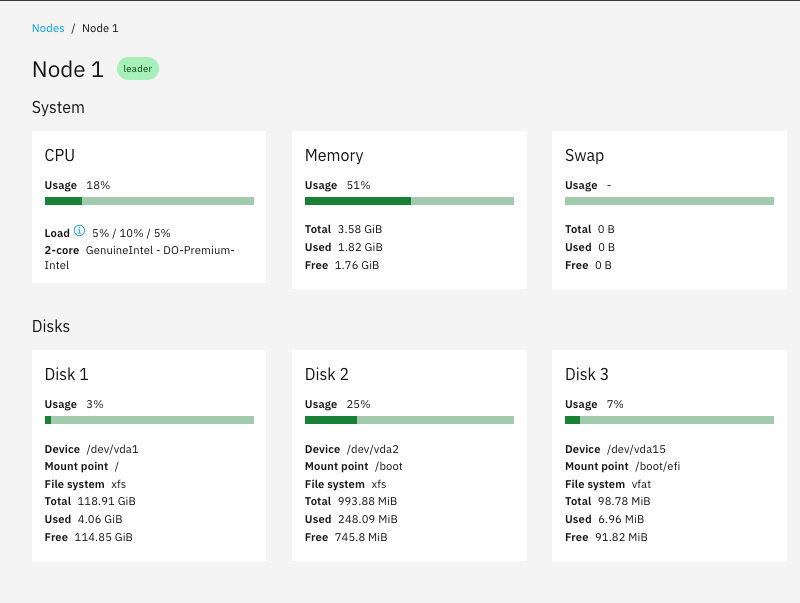
Task: Select the load value 5% / 10% / 5%
Action: (131, 233)
